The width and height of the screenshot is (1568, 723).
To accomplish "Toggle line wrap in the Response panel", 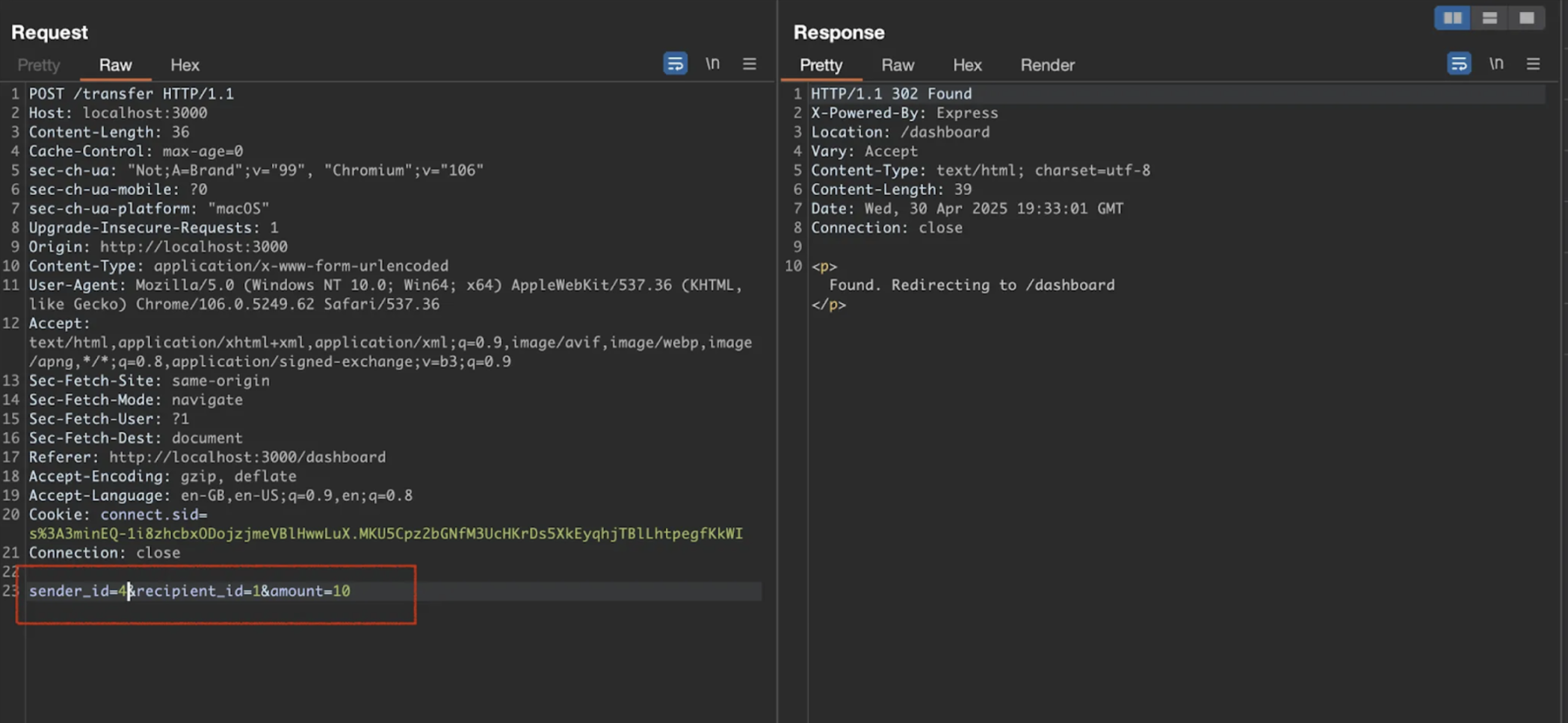I will [1458, 64].
